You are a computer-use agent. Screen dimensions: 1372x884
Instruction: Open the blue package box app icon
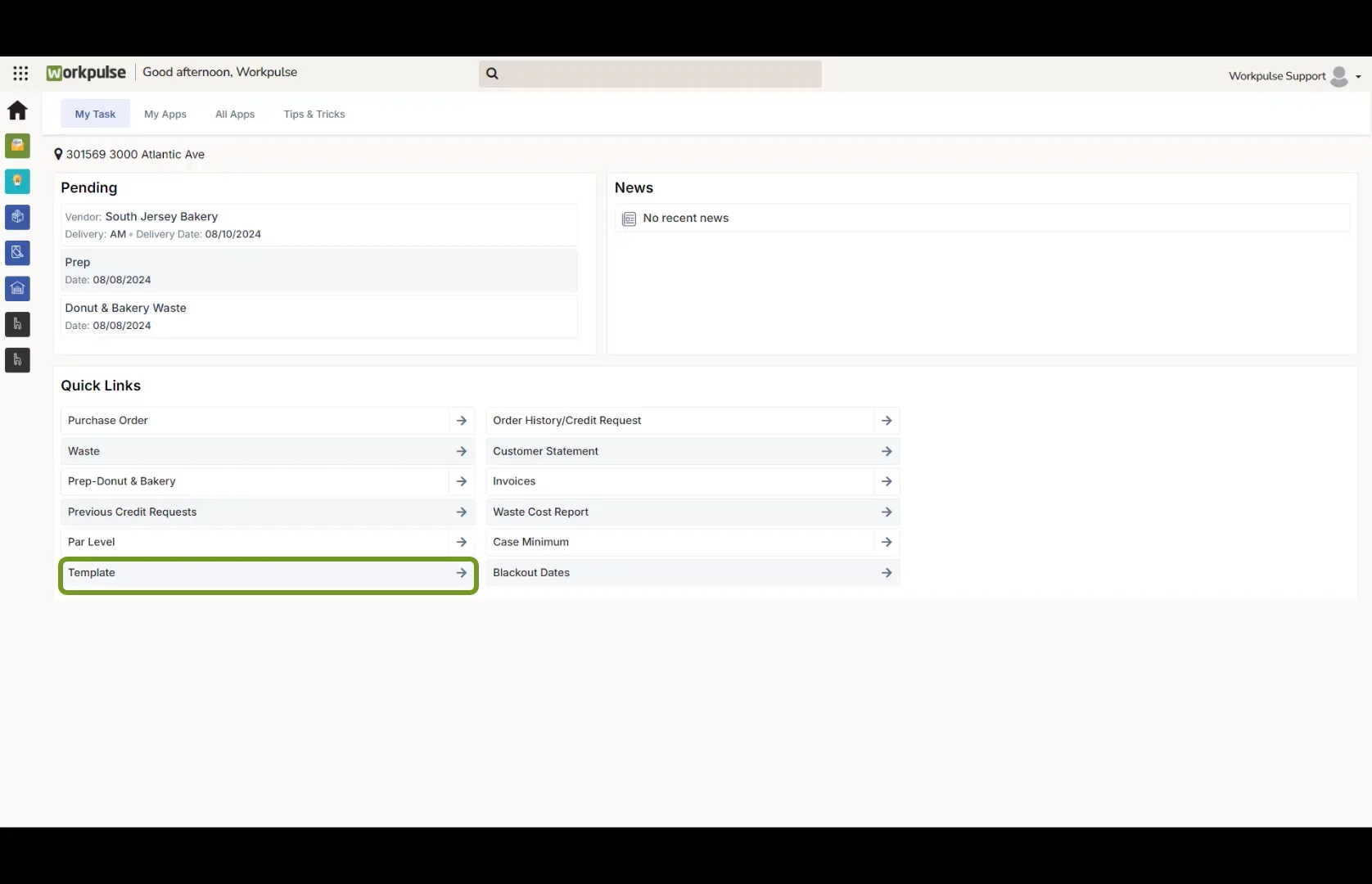tap(17, 217)
